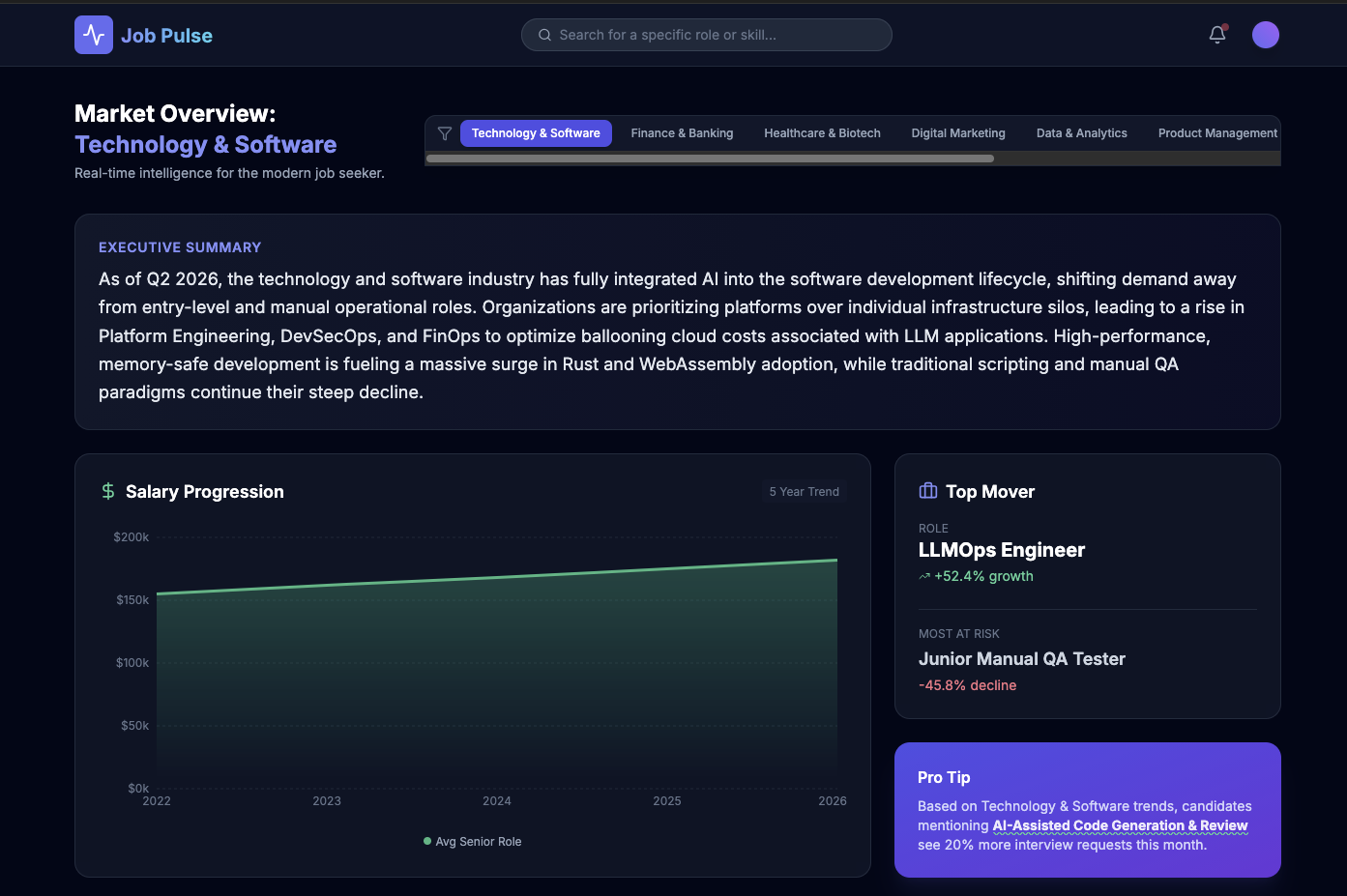Click the filter funnel icon
This screenshot has width=1347, height=896.
pyautogui.click(x=445, y=133)
